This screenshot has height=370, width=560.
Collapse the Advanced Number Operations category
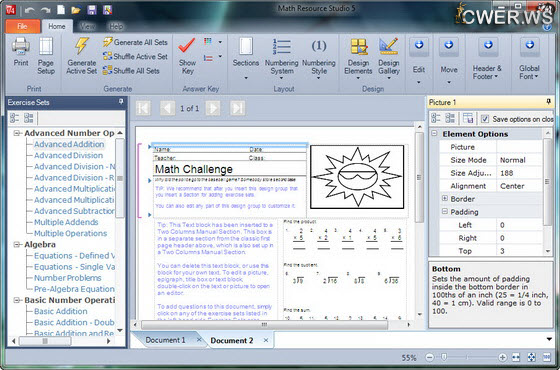tap(16, 133)
